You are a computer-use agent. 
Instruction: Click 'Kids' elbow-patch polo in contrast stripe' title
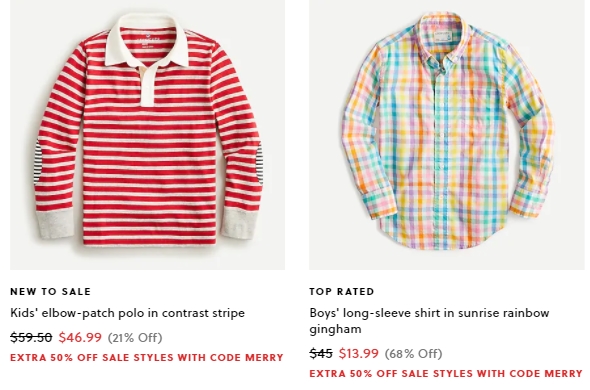click(x=128, y=313)
